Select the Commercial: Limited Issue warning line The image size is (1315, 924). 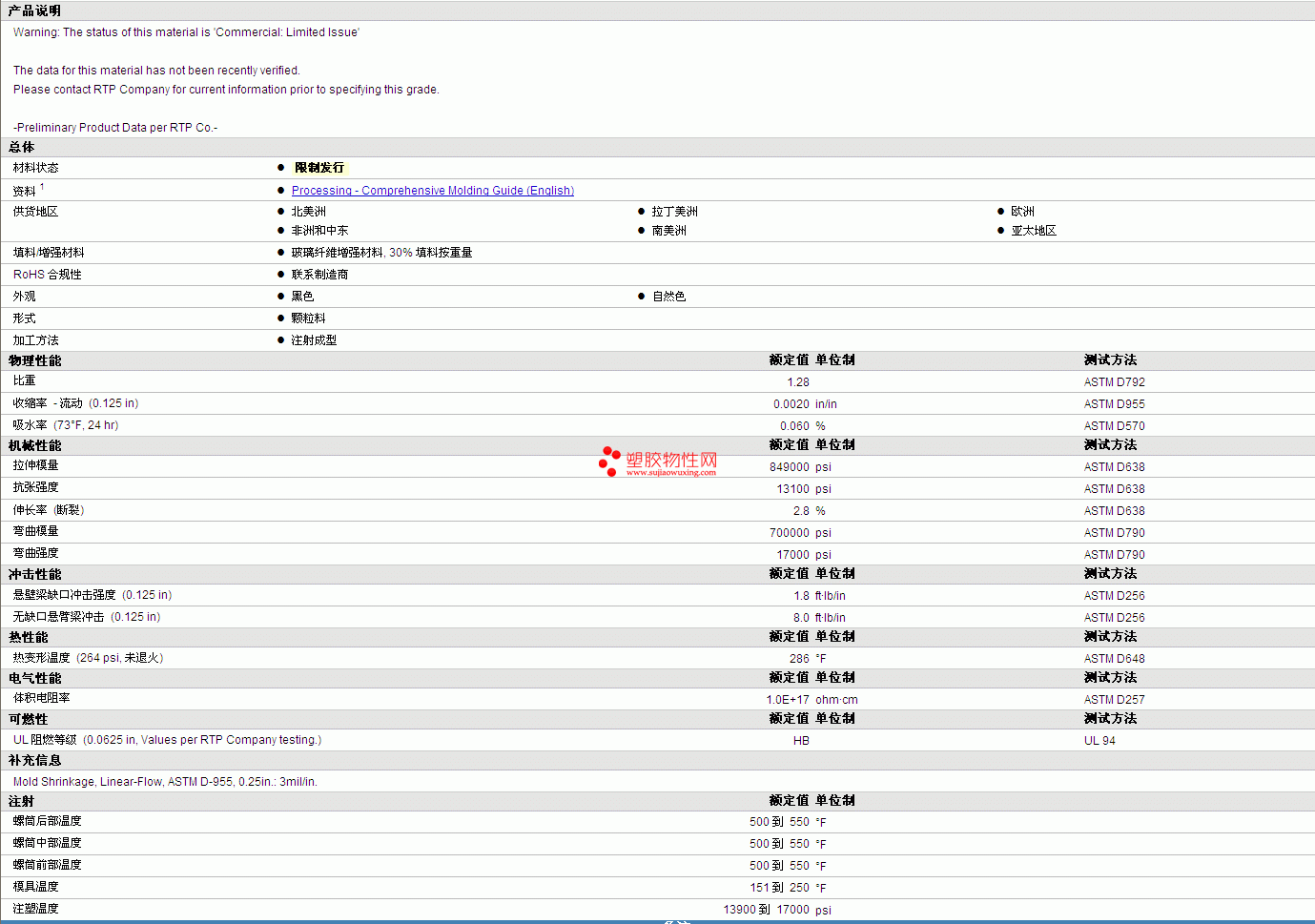[x=186, y=32]
